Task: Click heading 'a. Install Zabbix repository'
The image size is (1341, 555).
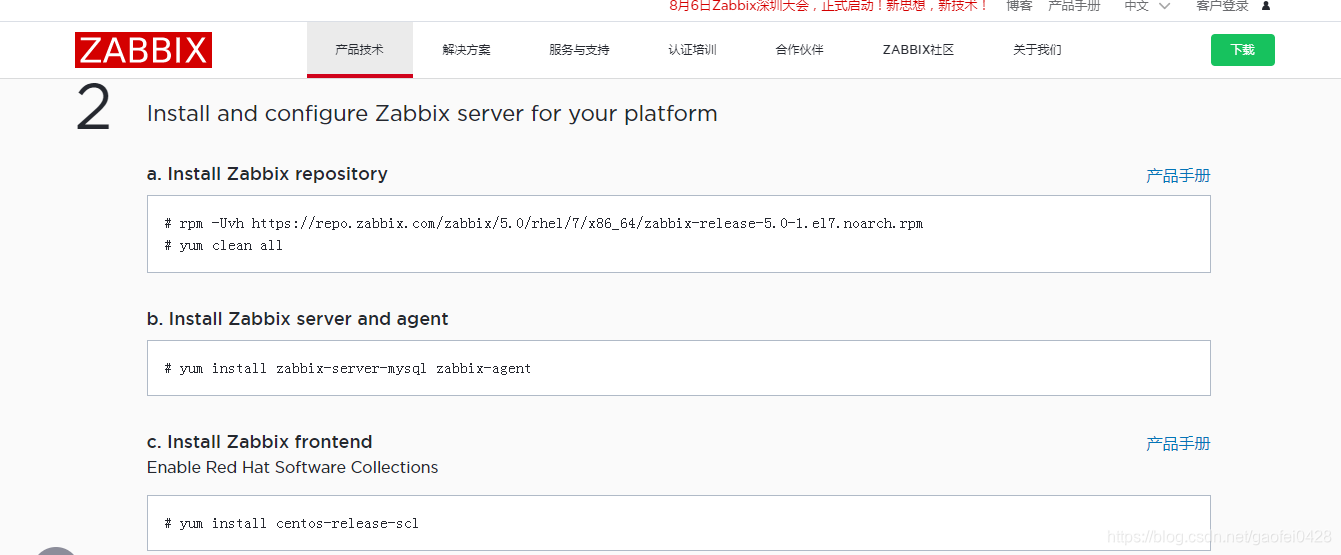Action: click(x=267, y=174)
